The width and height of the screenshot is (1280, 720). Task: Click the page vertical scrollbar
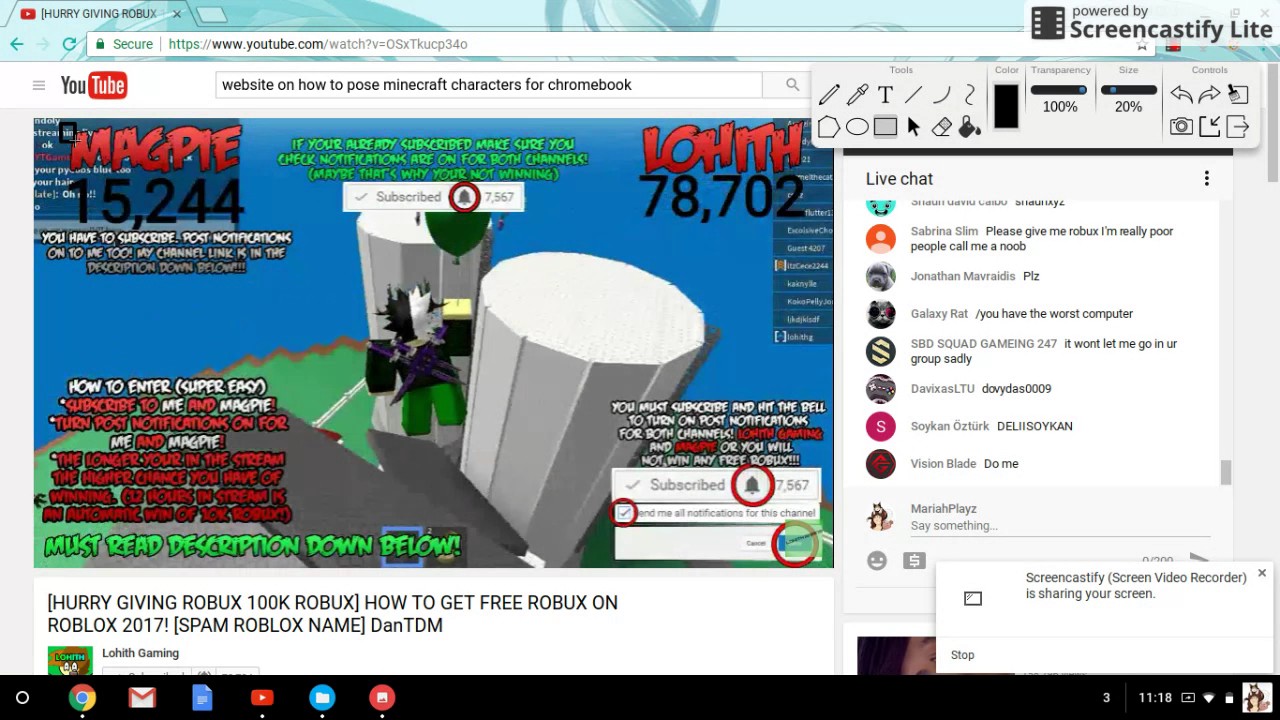coord(1272,130)
